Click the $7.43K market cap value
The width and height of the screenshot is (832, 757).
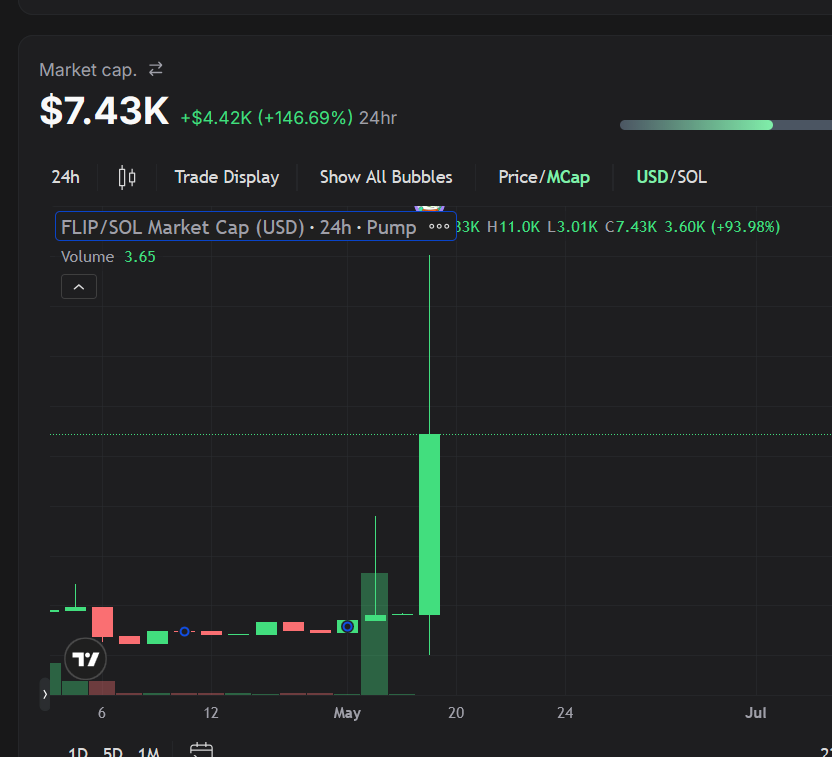(x=104, y=111)
